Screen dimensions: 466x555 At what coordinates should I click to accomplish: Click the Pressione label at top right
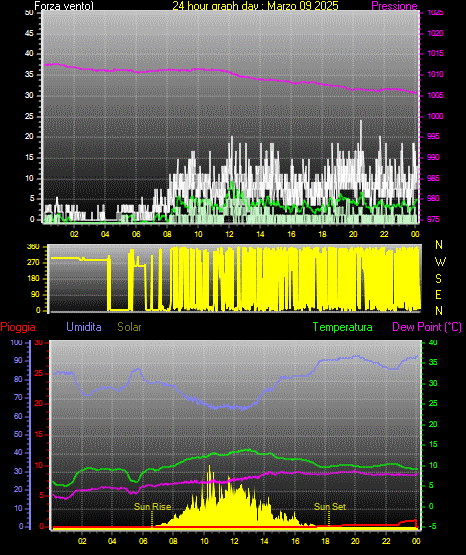394,6
